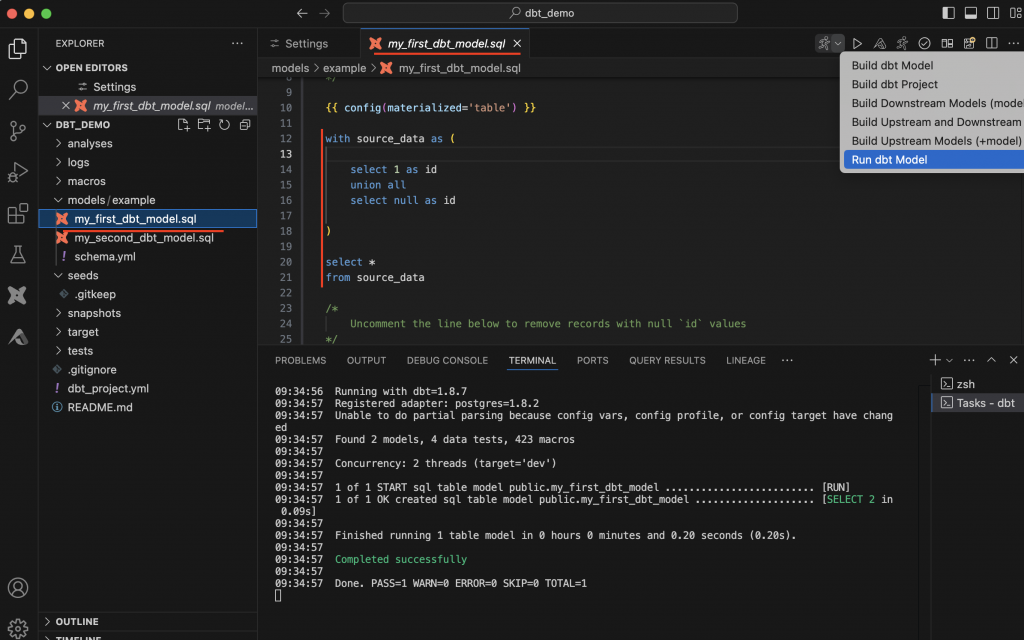Screen dimensions: 1024x640
Task: Click the checkmark test icon in editor toolbar
Action: [x=925, y=44]
